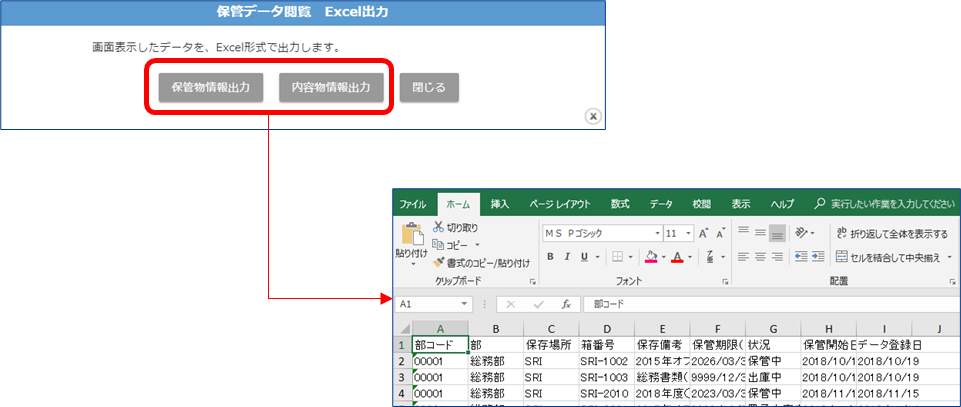Click the Format Painter (書式のコピー/貼り付け) brush icon
The width and height of the screenshot is (961, 407).
[438, 261]
